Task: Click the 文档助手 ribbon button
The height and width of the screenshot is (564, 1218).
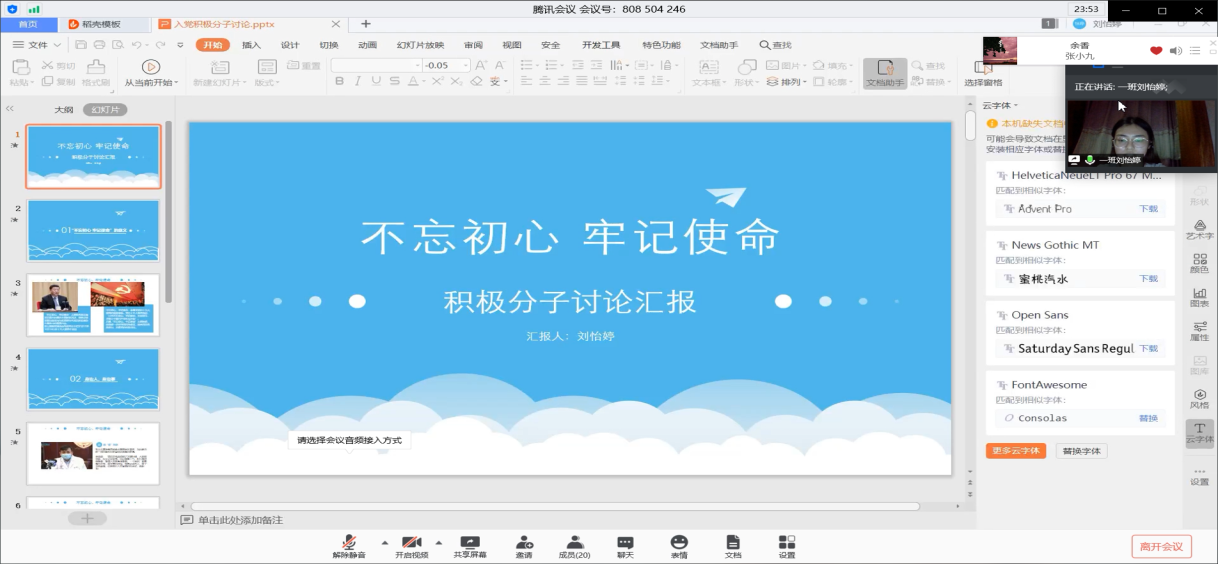Action: [884, 73]
